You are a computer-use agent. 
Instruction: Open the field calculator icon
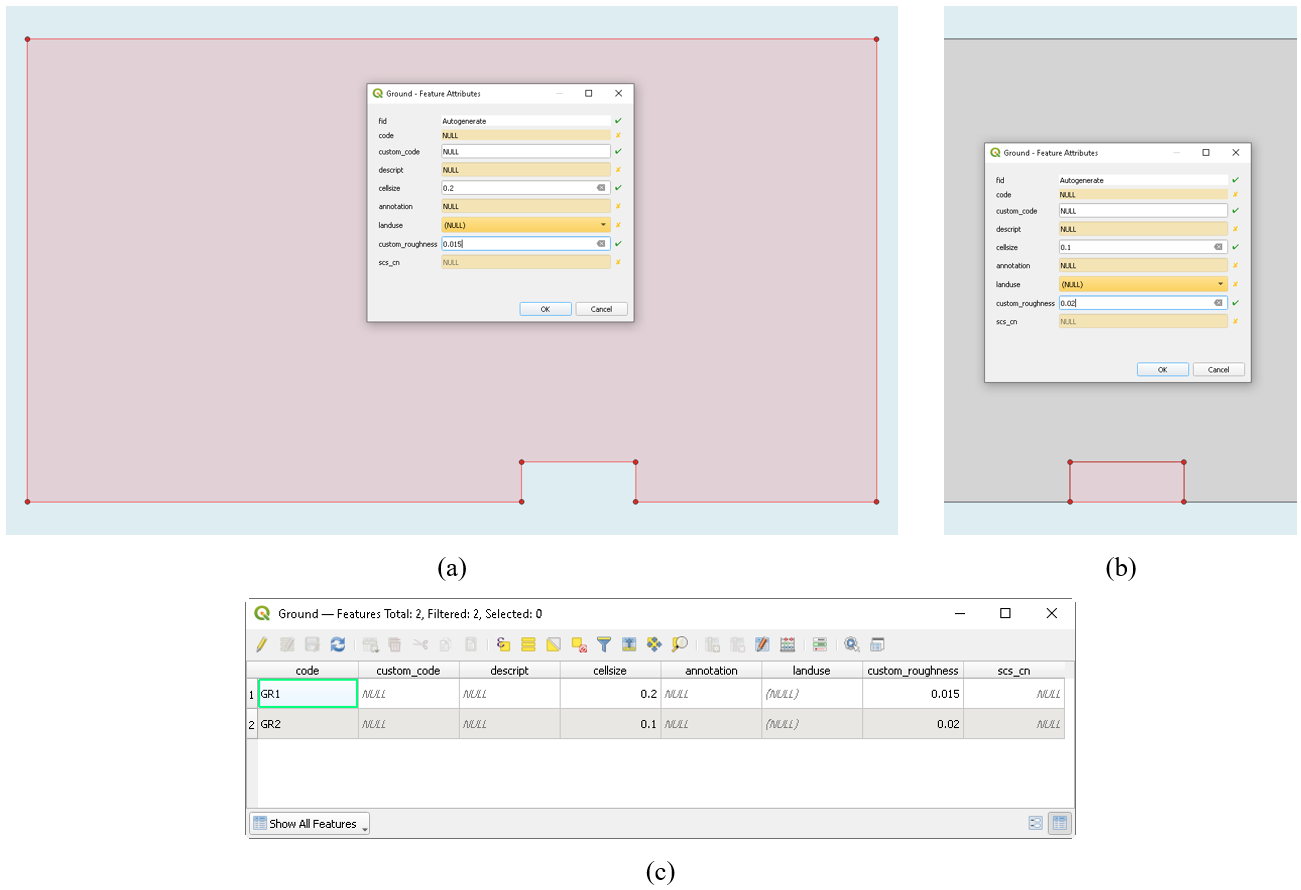point(788,645)
